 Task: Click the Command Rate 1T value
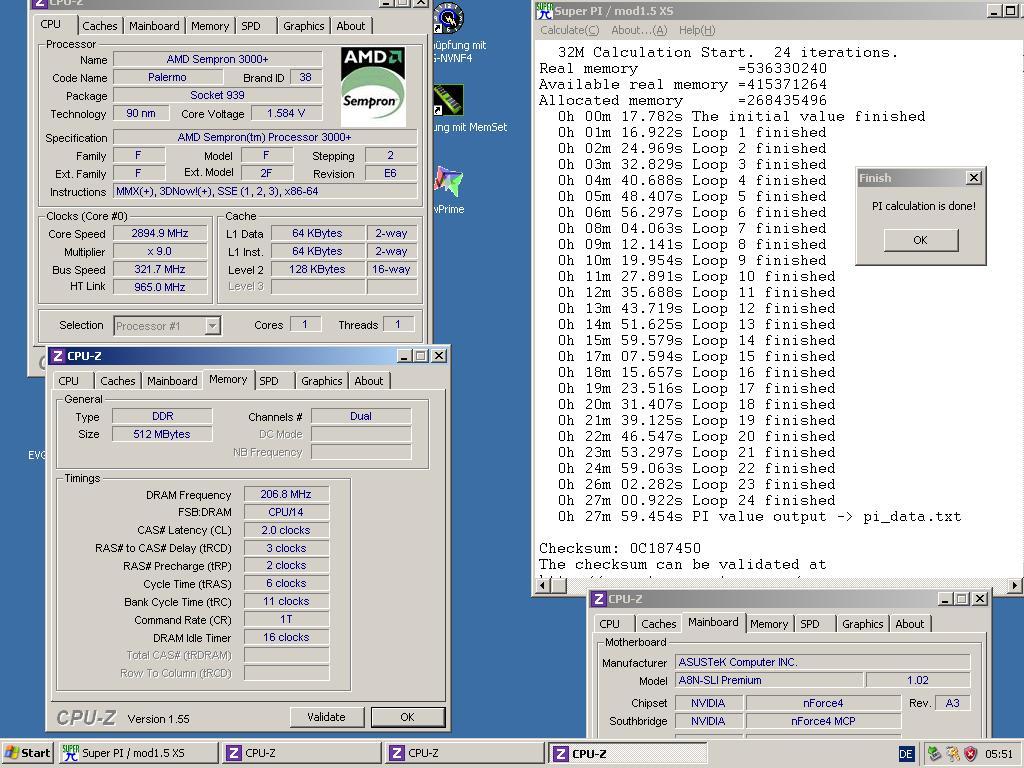[286, 619]
